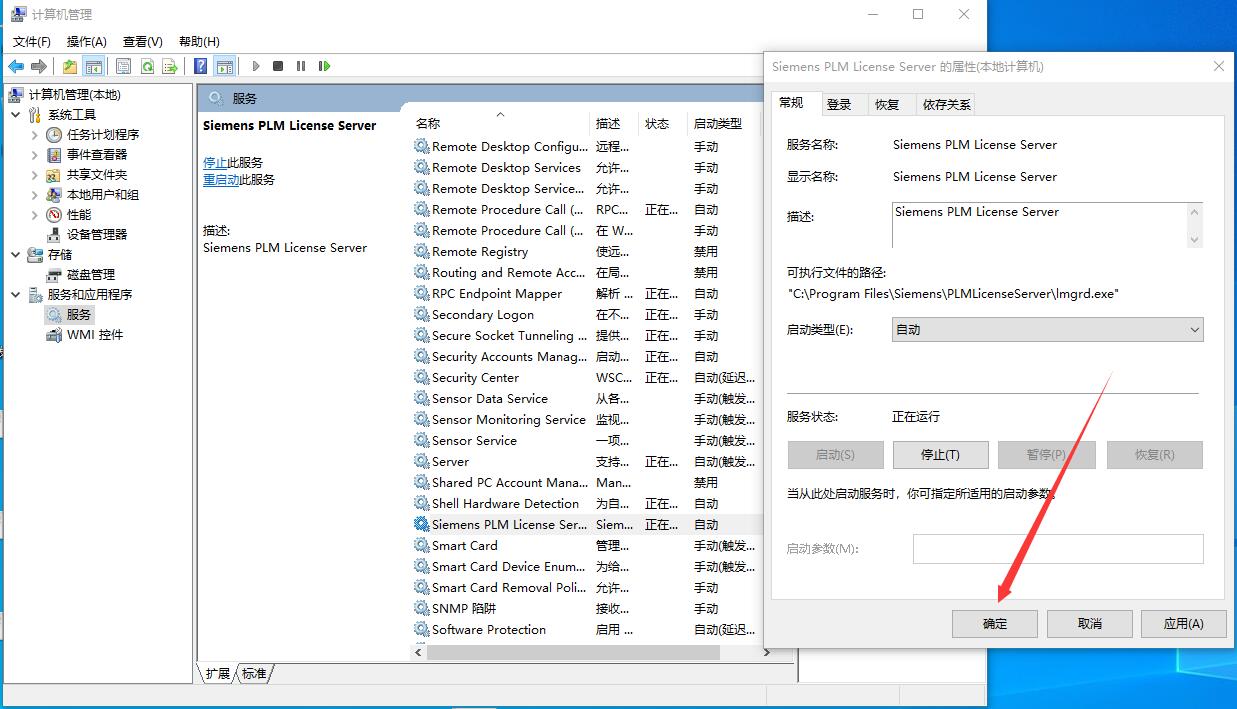The height and width of the screenshot is (709, 1237).
Task: Select WMI 控件 tree node
Action: click(x=94, y=334)
